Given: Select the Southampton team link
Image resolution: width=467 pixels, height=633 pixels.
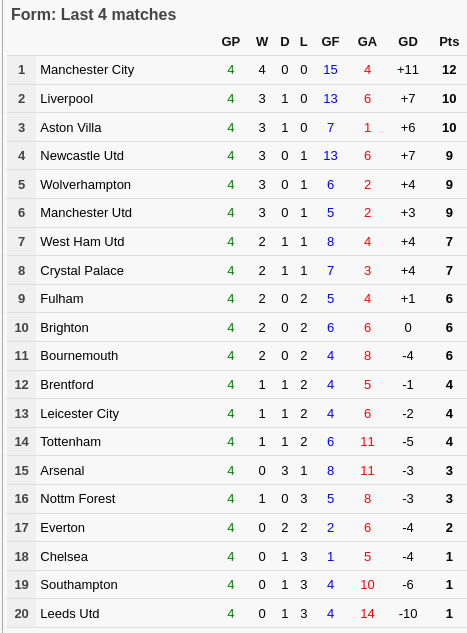Looking at the screenshot, I should pos(79,585).
